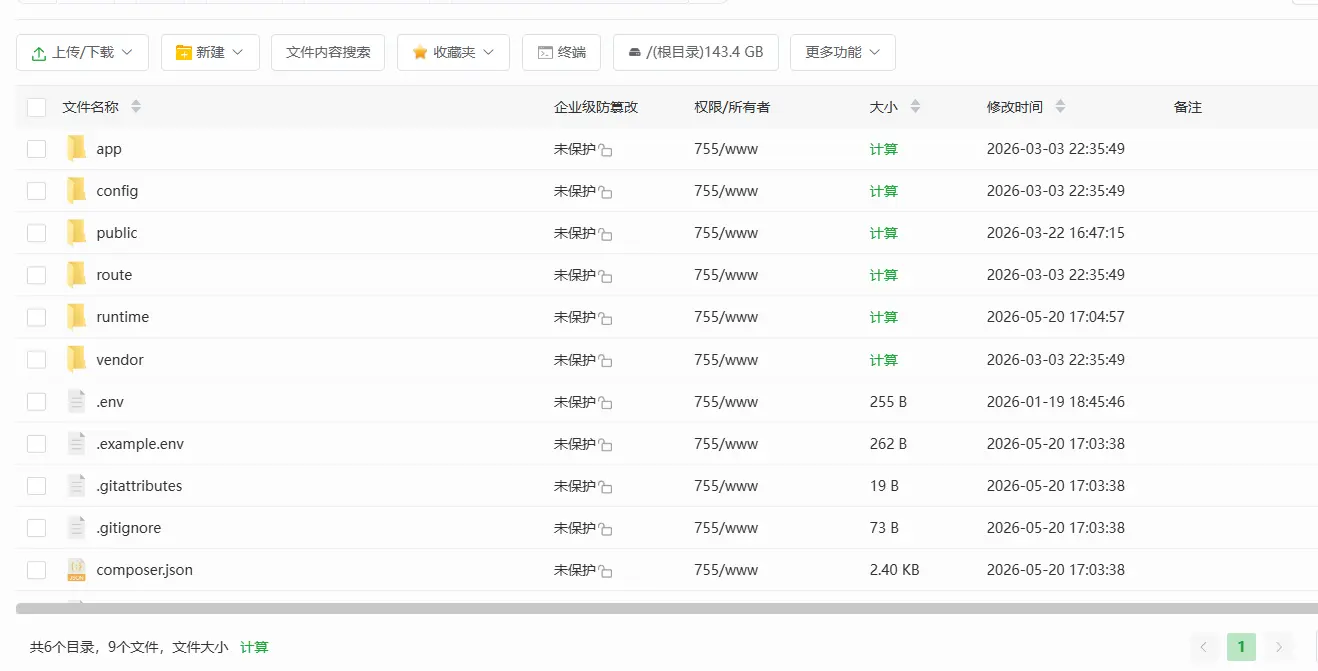Screen dimensions: 1318x671
Task: Check the box for route folder
Action: click(x=37, y=275)
